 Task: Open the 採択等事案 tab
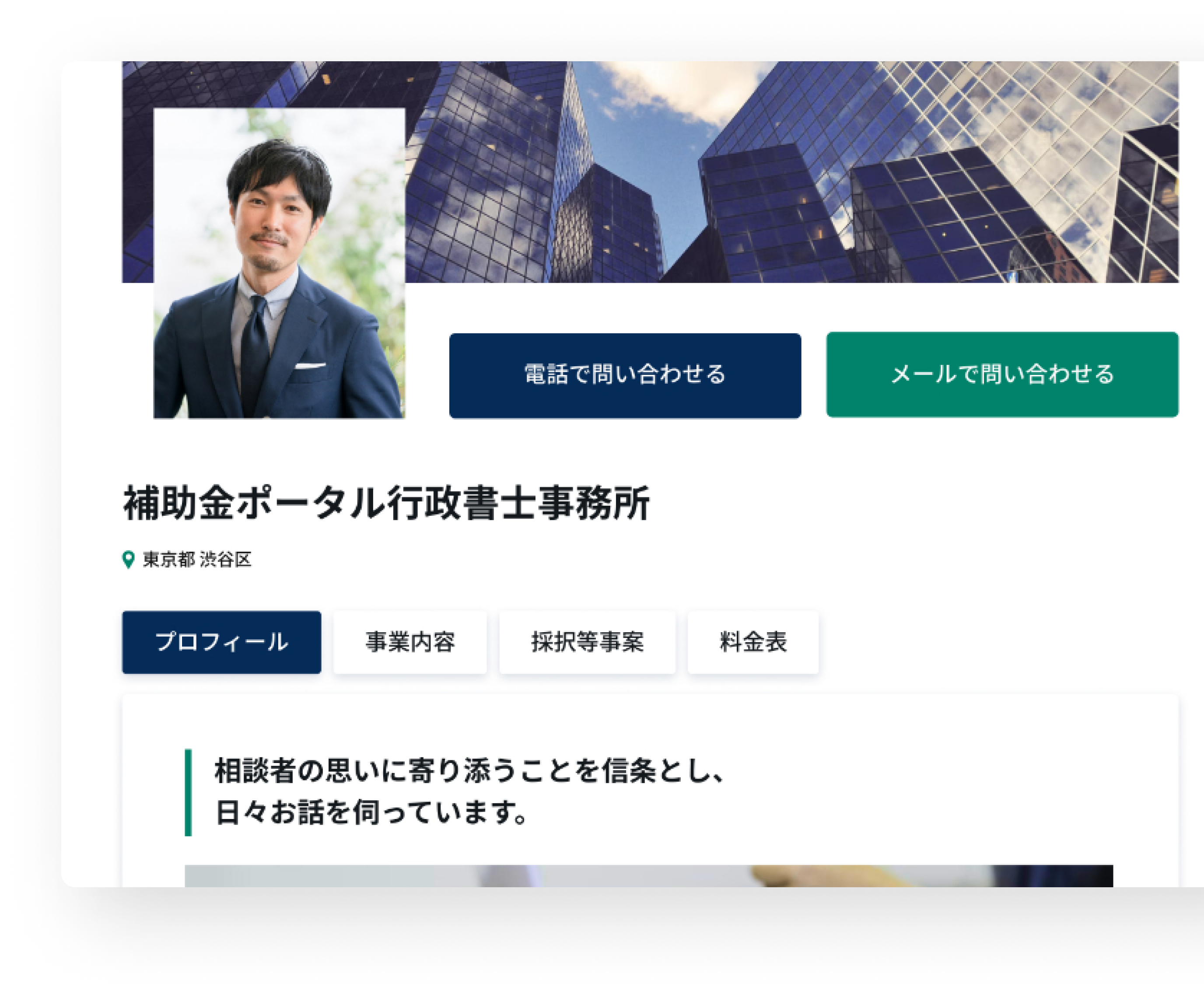point(587,642)
